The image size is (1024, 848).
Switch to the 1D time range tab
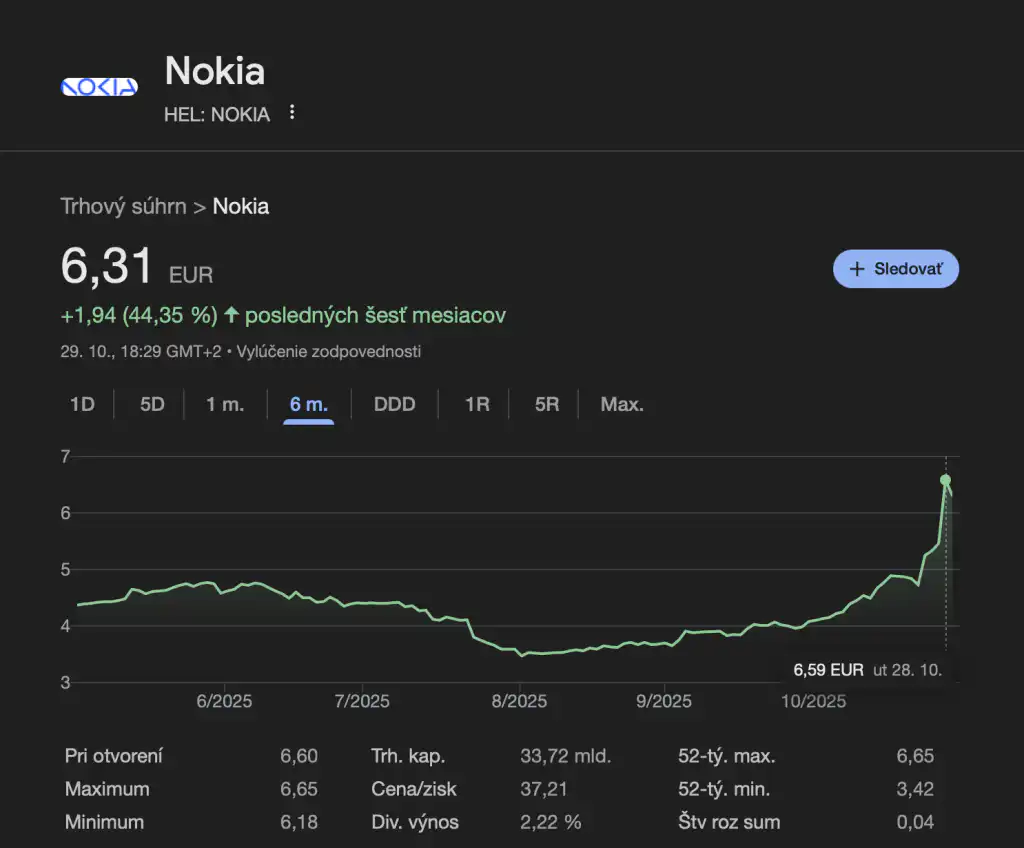pyautogui.click(x=82, y=405)
